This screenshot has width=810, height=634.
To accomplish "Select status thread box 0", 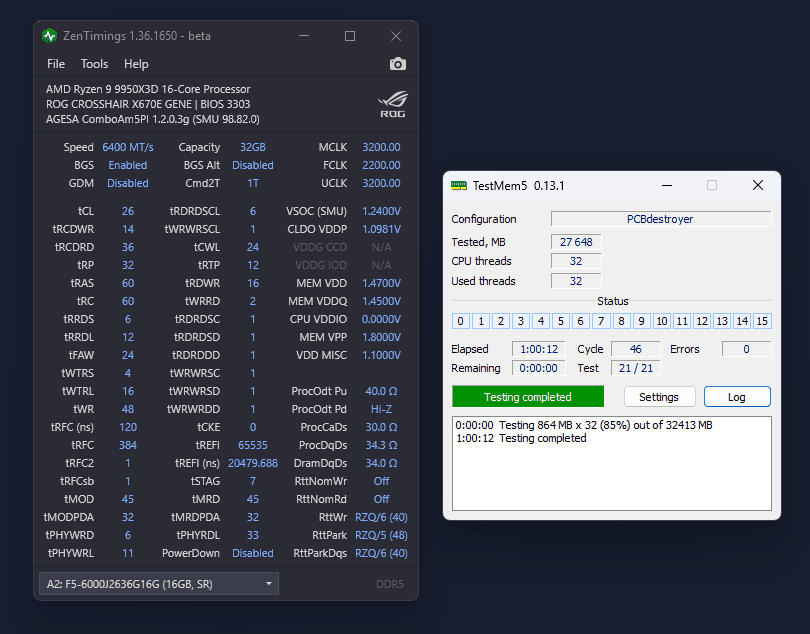I will pos(460,321).
